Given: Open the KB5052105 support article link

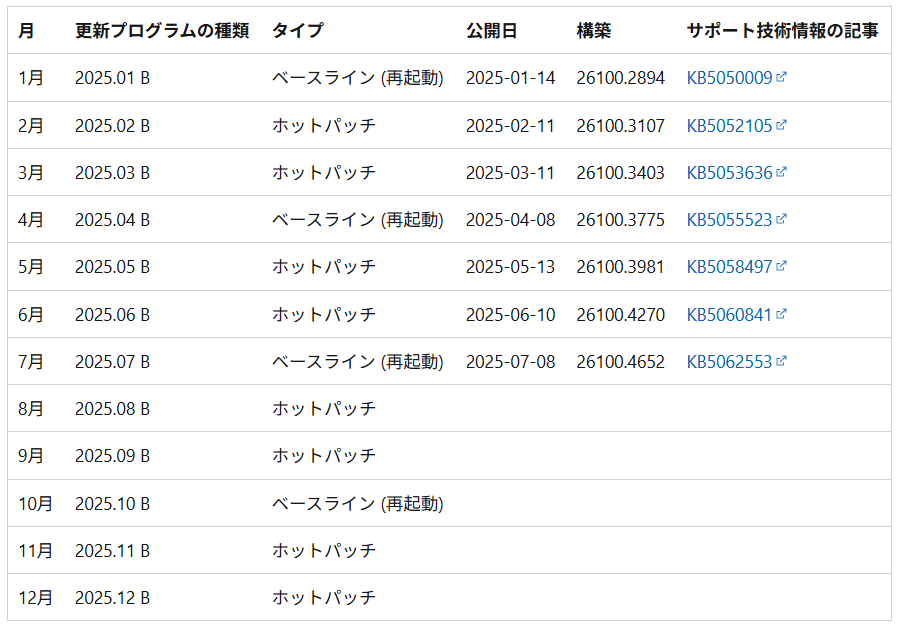Looking at the screenshot, I should click(730, 125).
